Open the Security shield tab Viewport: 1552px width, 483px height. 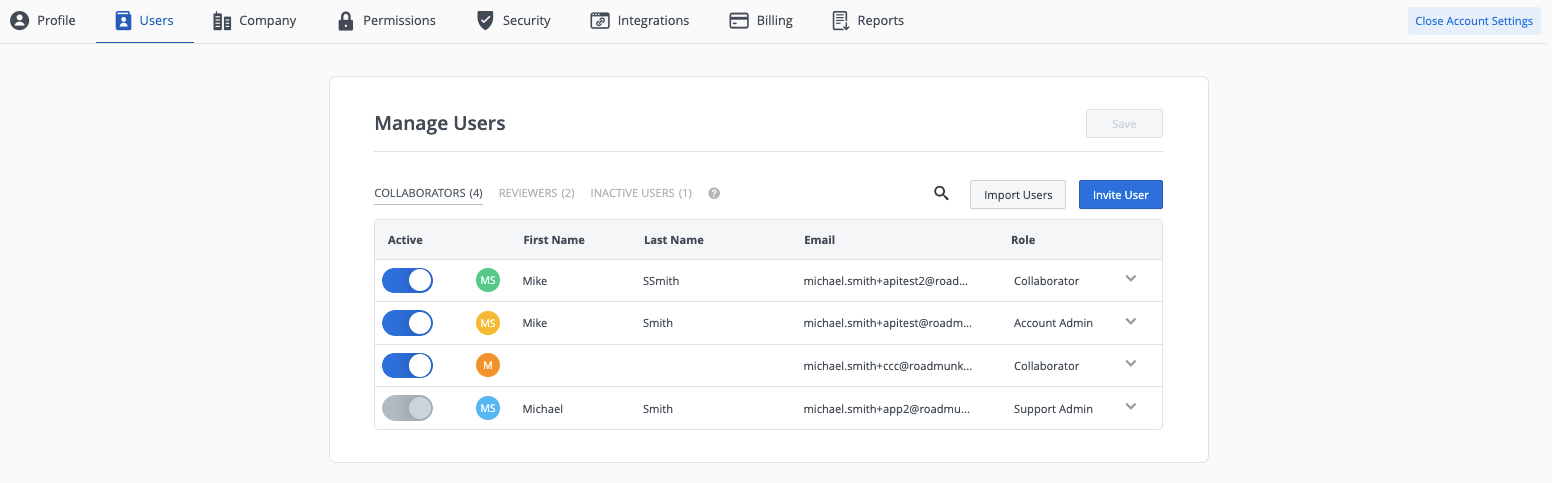(513, 21)
